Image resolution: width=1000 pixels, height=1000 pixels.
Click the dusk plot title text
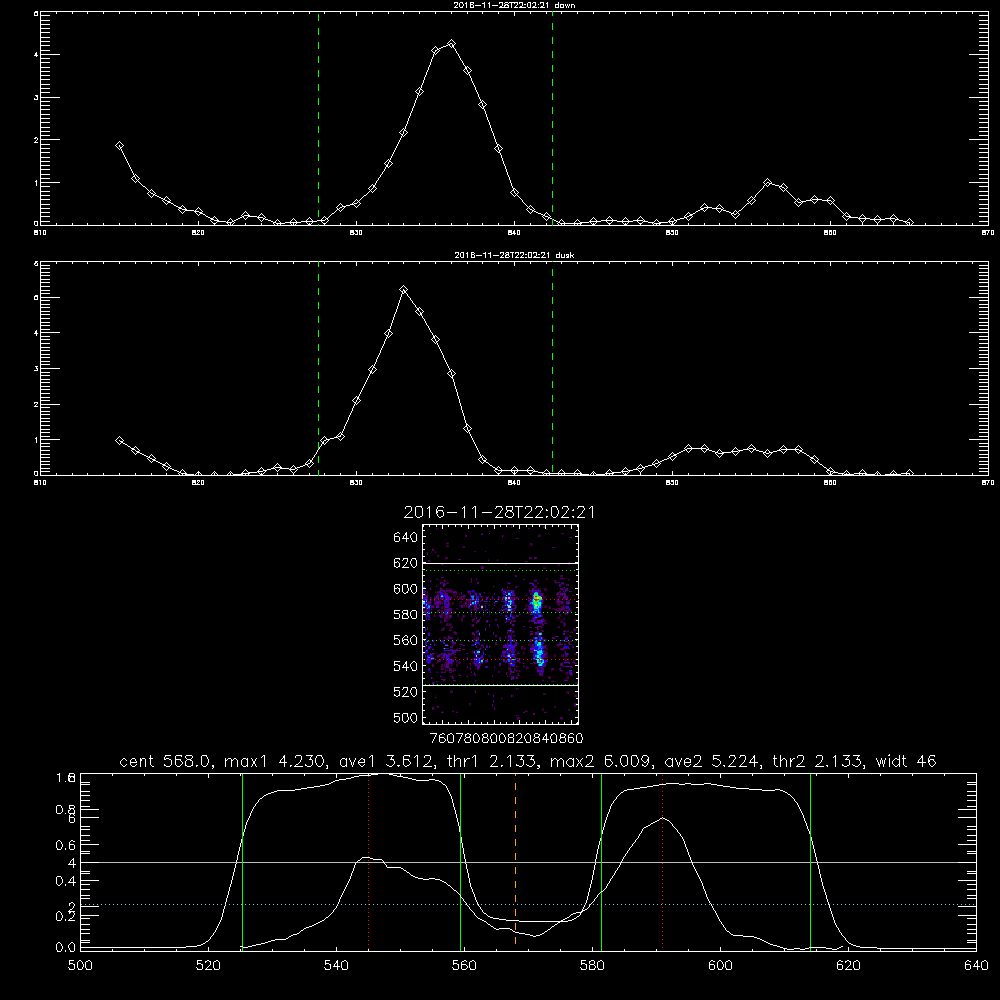[514, 255]
